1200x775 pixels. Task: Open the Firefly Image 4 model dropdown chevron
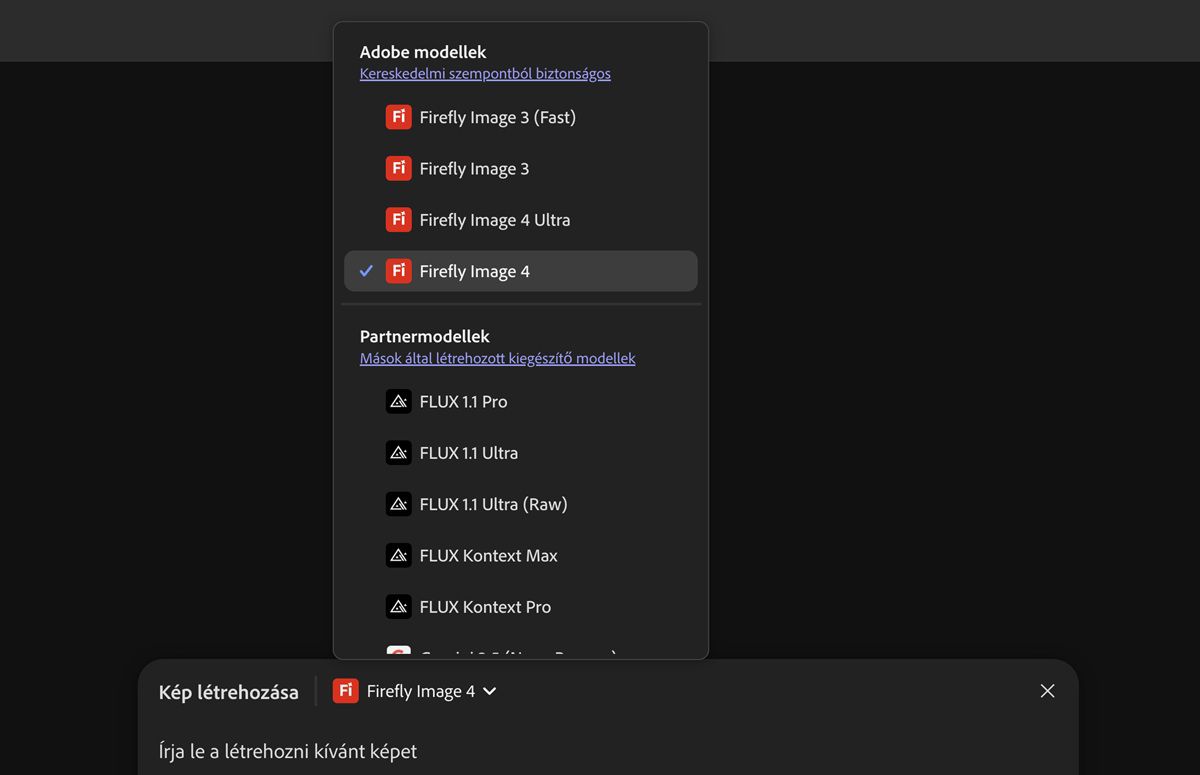click(x=490, y=691)
